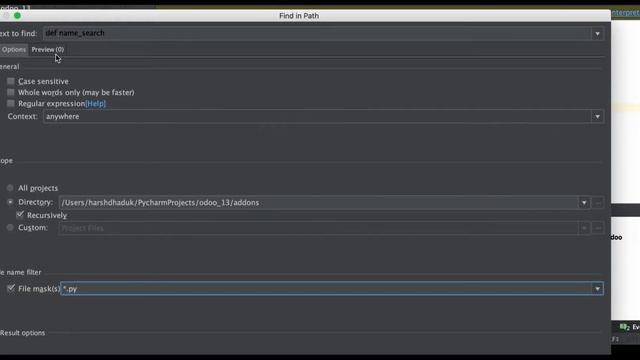Expand the Directory path history dropdown
Viewport: 640px width, 360px height.
pos(584,203)
